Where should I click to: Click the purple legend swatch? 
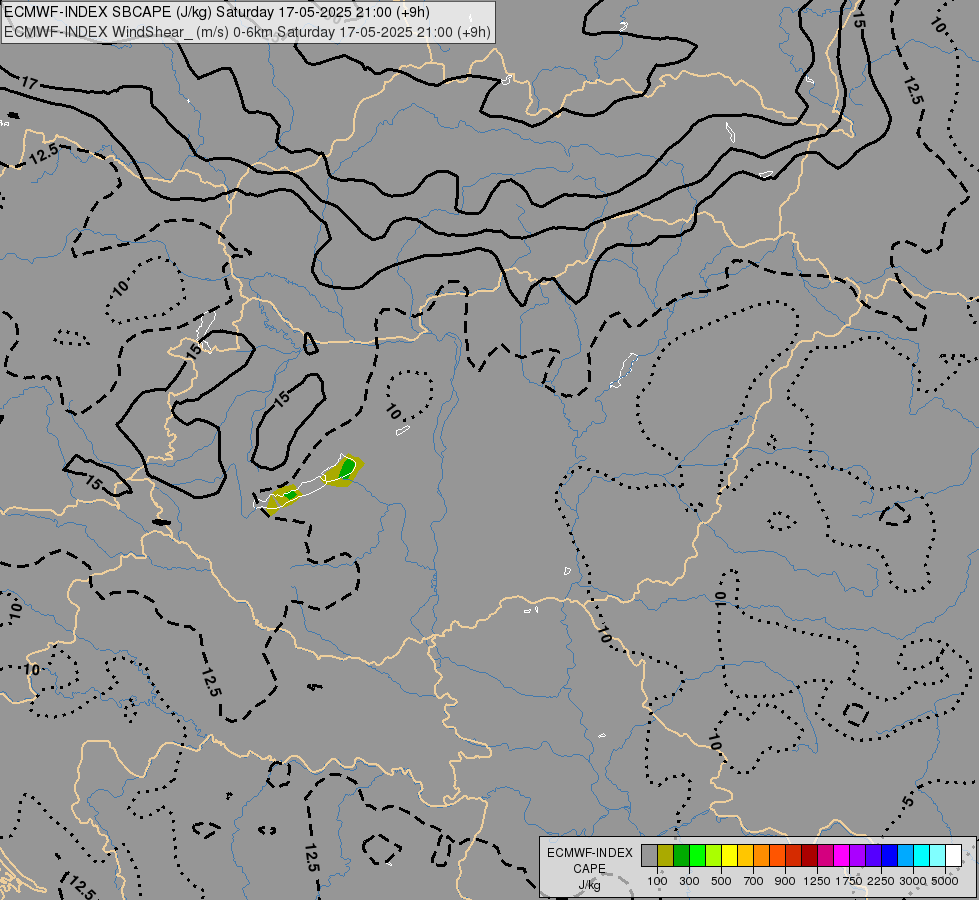pos(858,855)
